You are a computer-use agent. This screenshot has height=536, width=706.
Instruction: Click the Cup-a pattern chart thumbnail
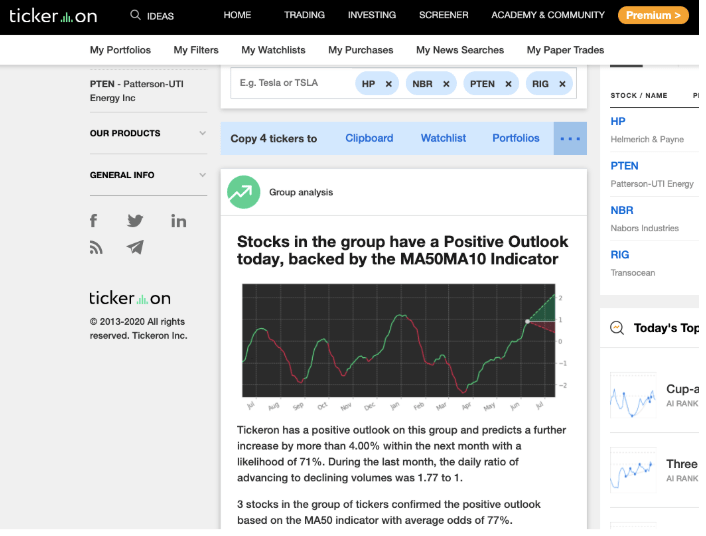(x=633, y=395)
